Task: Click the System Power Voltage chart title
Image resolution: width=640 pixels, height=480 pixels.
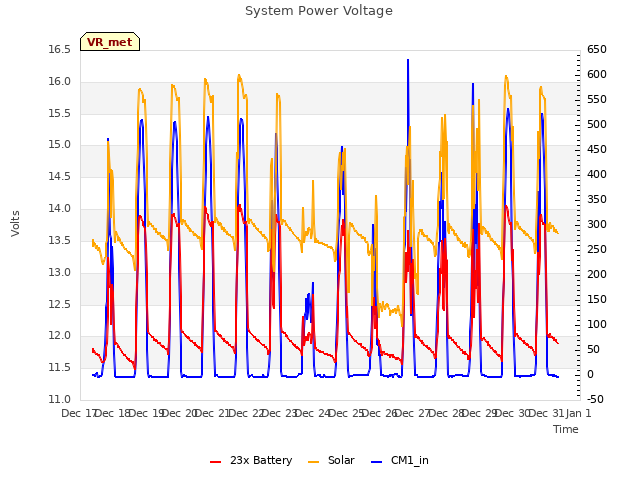Action: (319, 11)
